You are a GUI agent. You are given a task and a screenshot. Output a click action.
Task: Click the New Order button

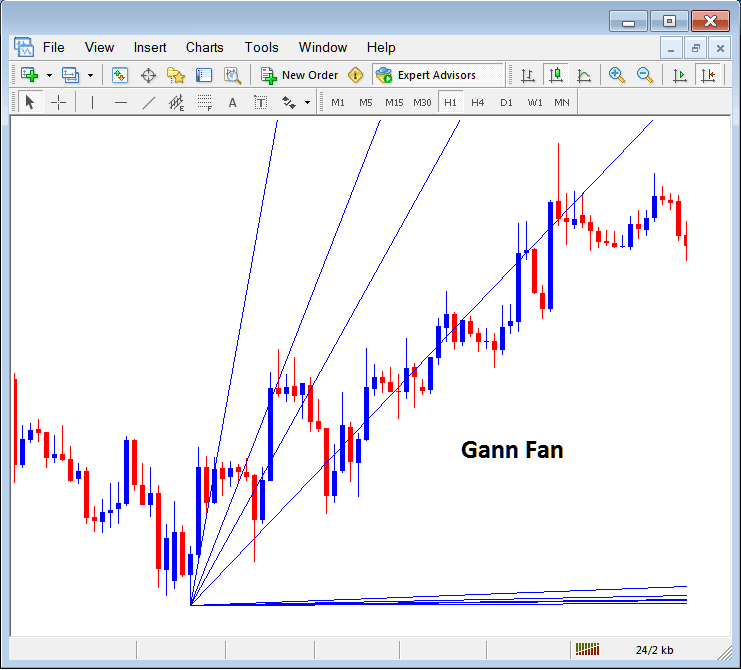pyautogui.click(x=300, y=75)
